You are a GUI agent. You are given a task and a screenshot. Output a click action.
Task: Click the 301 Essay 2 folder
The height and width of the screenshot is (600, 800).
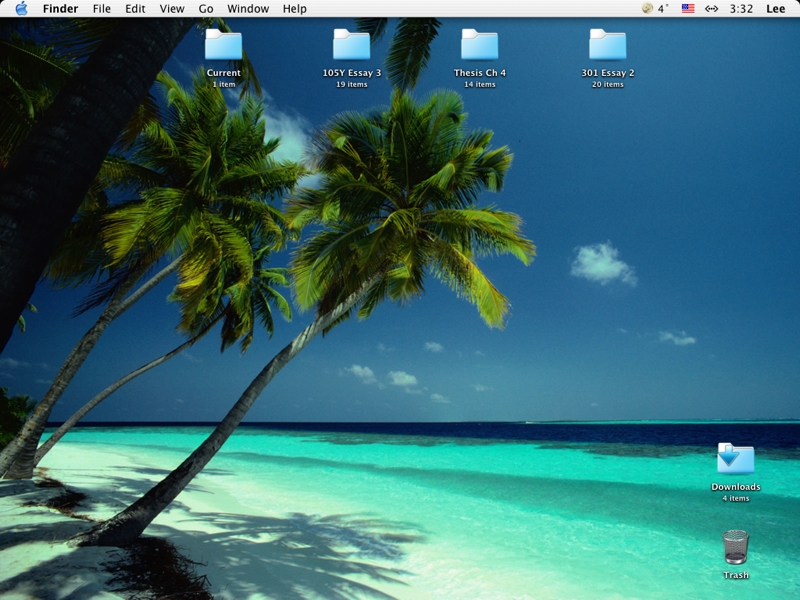coord(607,46)
